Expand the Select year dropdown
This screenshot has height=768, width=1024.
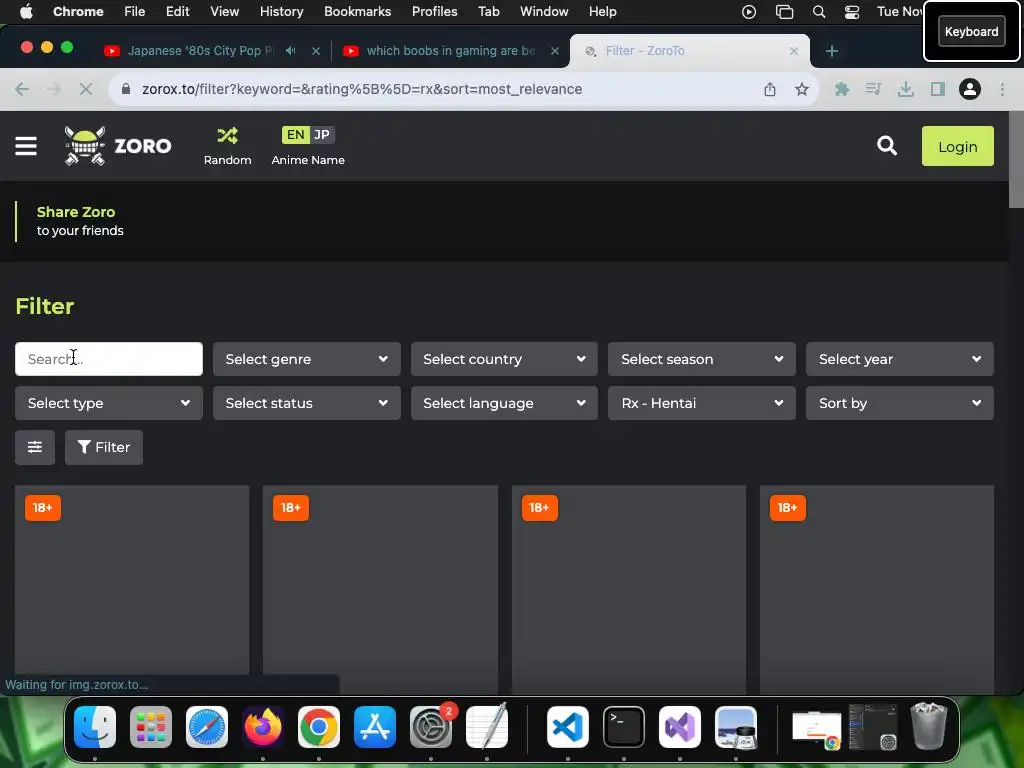pyautogui.click(x=899, y=359)
